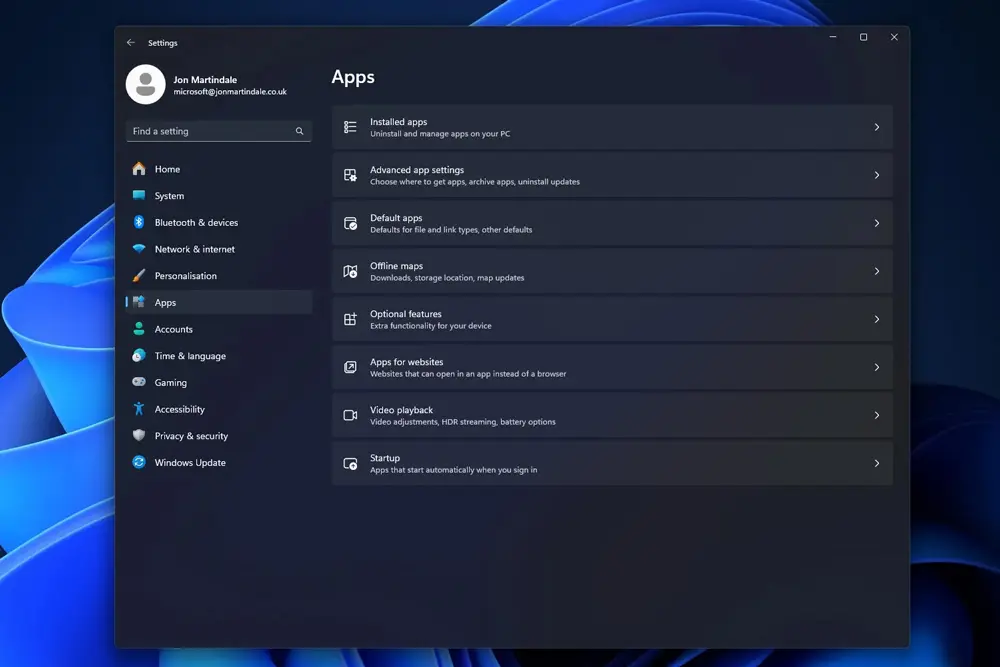Screen dimensions: 1000x667
Task: Open Optional features via its chevron arrow
Action: click(x=877, y=319)
